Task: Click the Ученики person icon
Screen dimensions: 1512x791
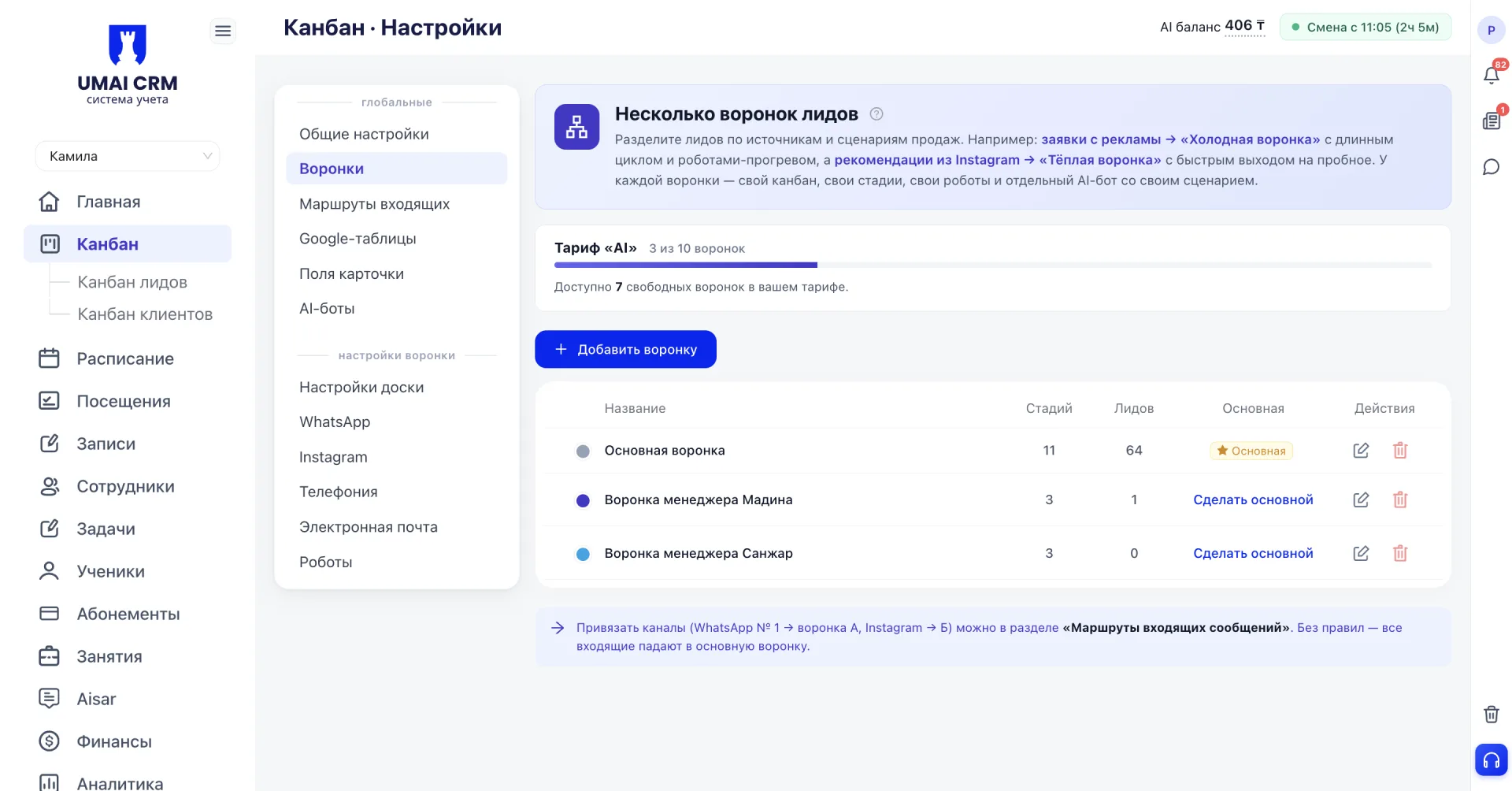Action: (49, 571)
